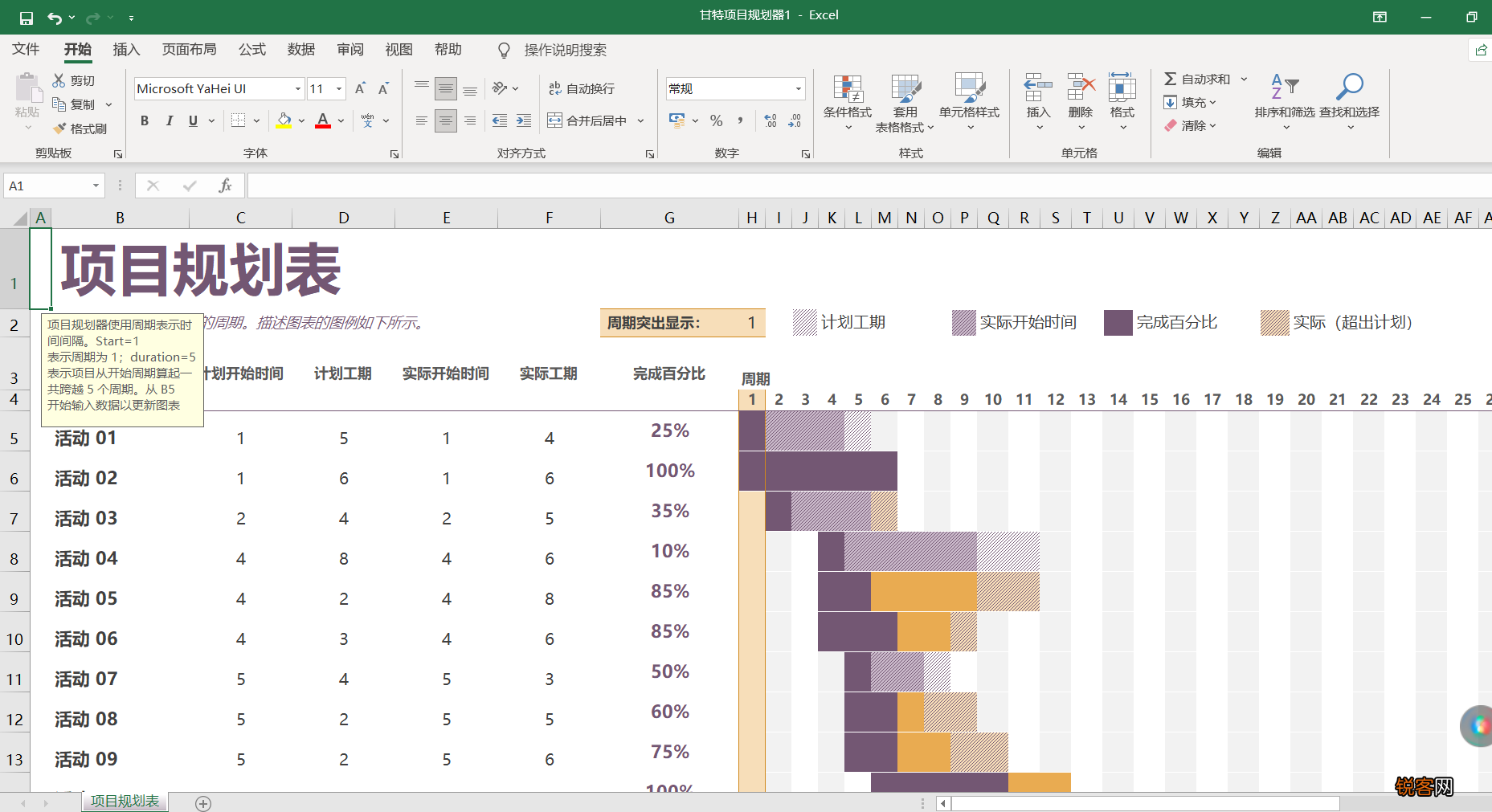Open Conditional Formatting (条件格式)

(848, 103)
